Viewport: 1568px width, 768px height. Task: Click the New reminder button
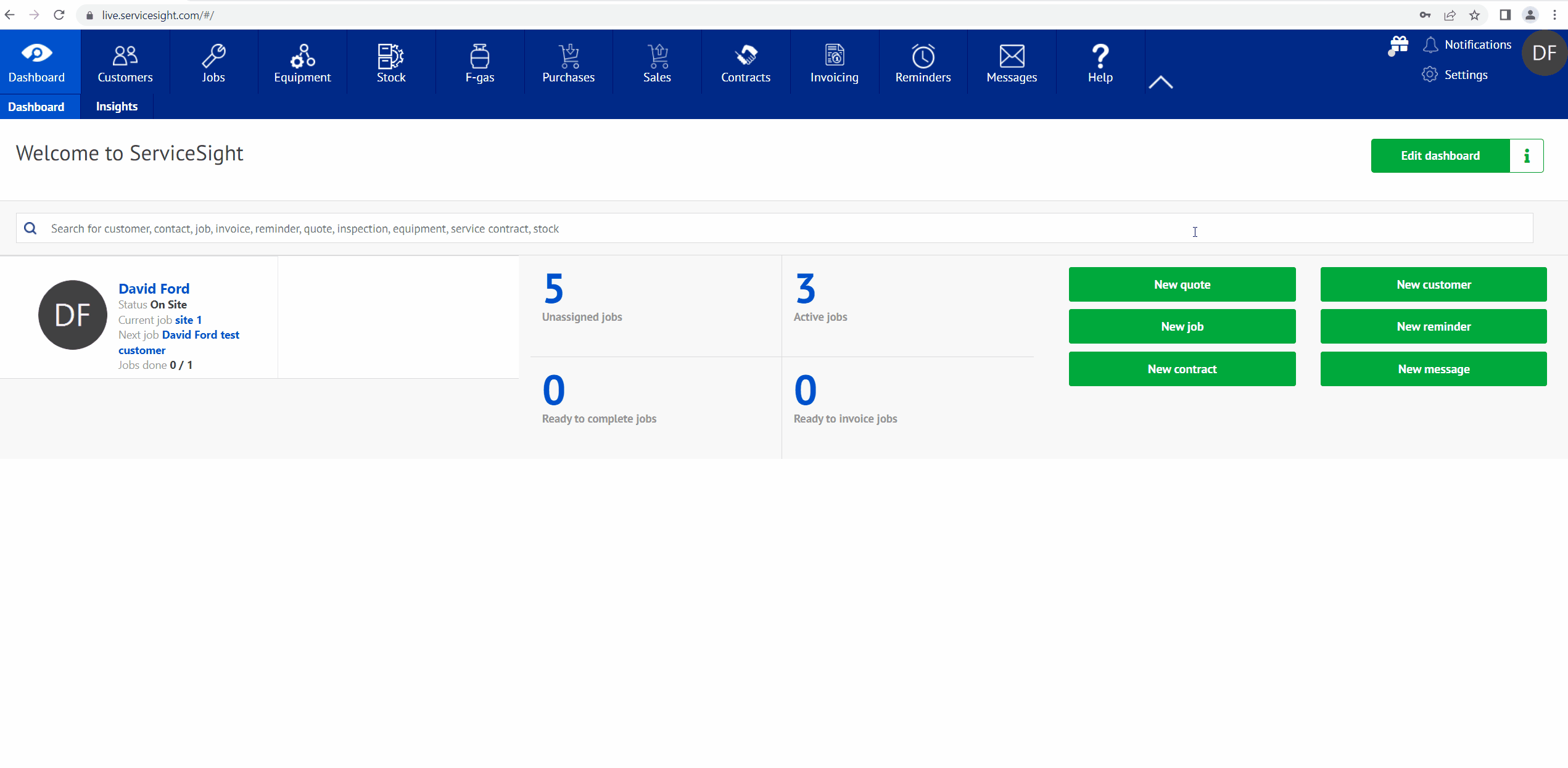point(1434,326)
